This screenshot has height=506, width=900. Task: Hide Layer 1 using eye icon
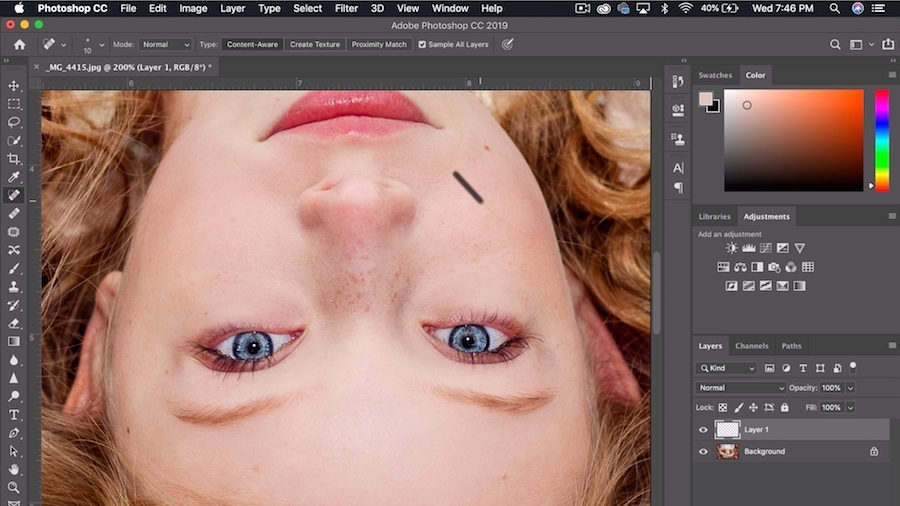(x=703, y=430)
